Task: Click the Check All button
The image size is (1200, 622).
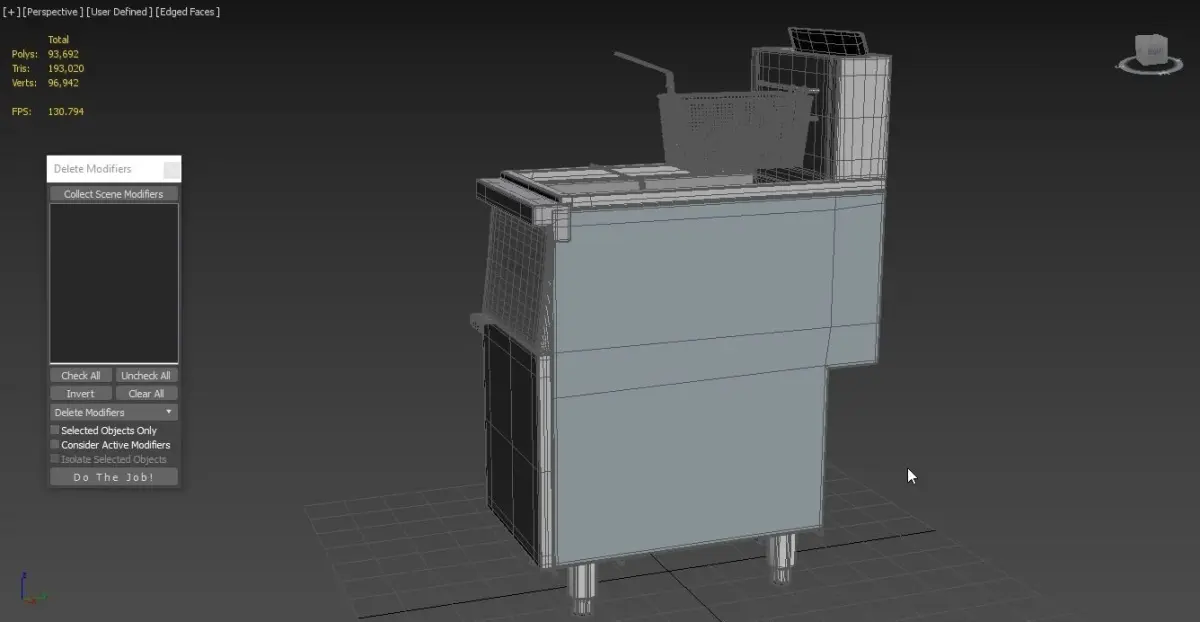Action: (x=81, y=376)
